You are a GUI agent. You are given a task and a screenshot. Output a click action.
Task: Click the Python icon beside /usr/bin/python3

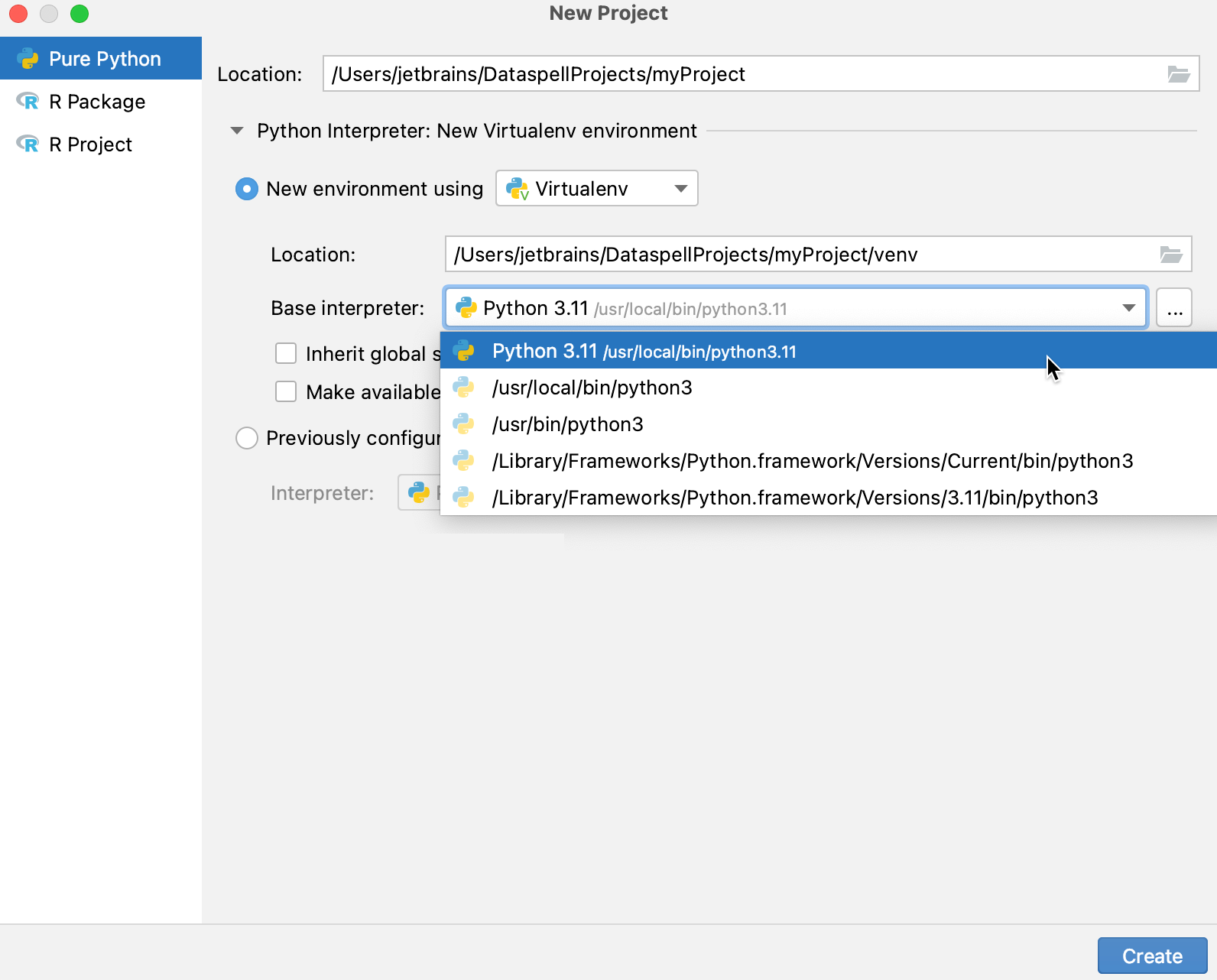click(464, 424)
